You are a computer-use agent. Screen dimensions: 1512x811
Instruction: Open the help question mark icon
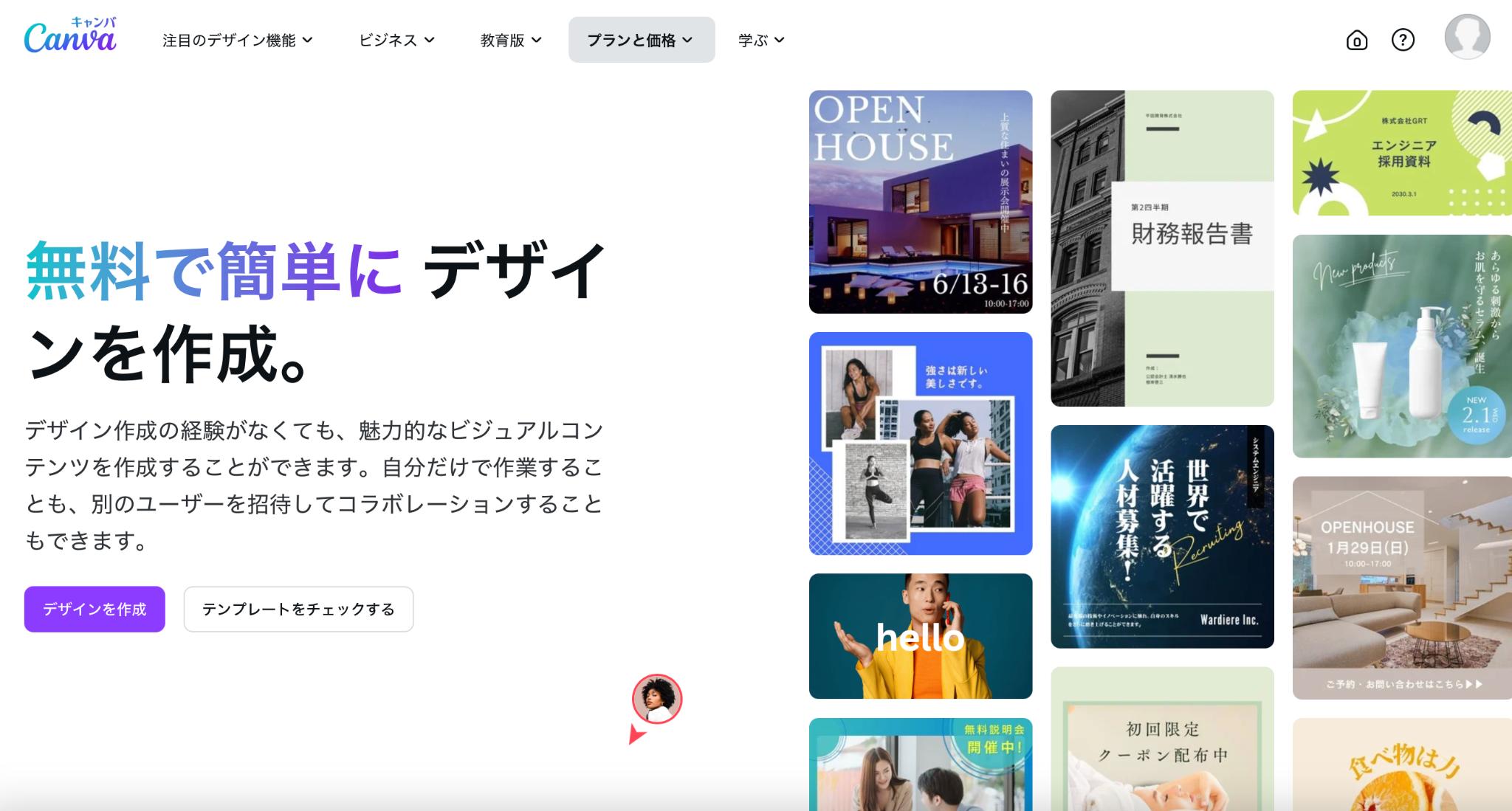point(1403,40)
